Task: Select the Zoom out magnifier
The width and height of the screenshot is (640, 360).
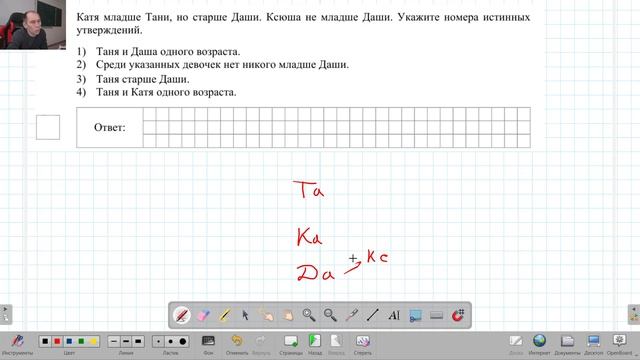Action: coord(330,315)
